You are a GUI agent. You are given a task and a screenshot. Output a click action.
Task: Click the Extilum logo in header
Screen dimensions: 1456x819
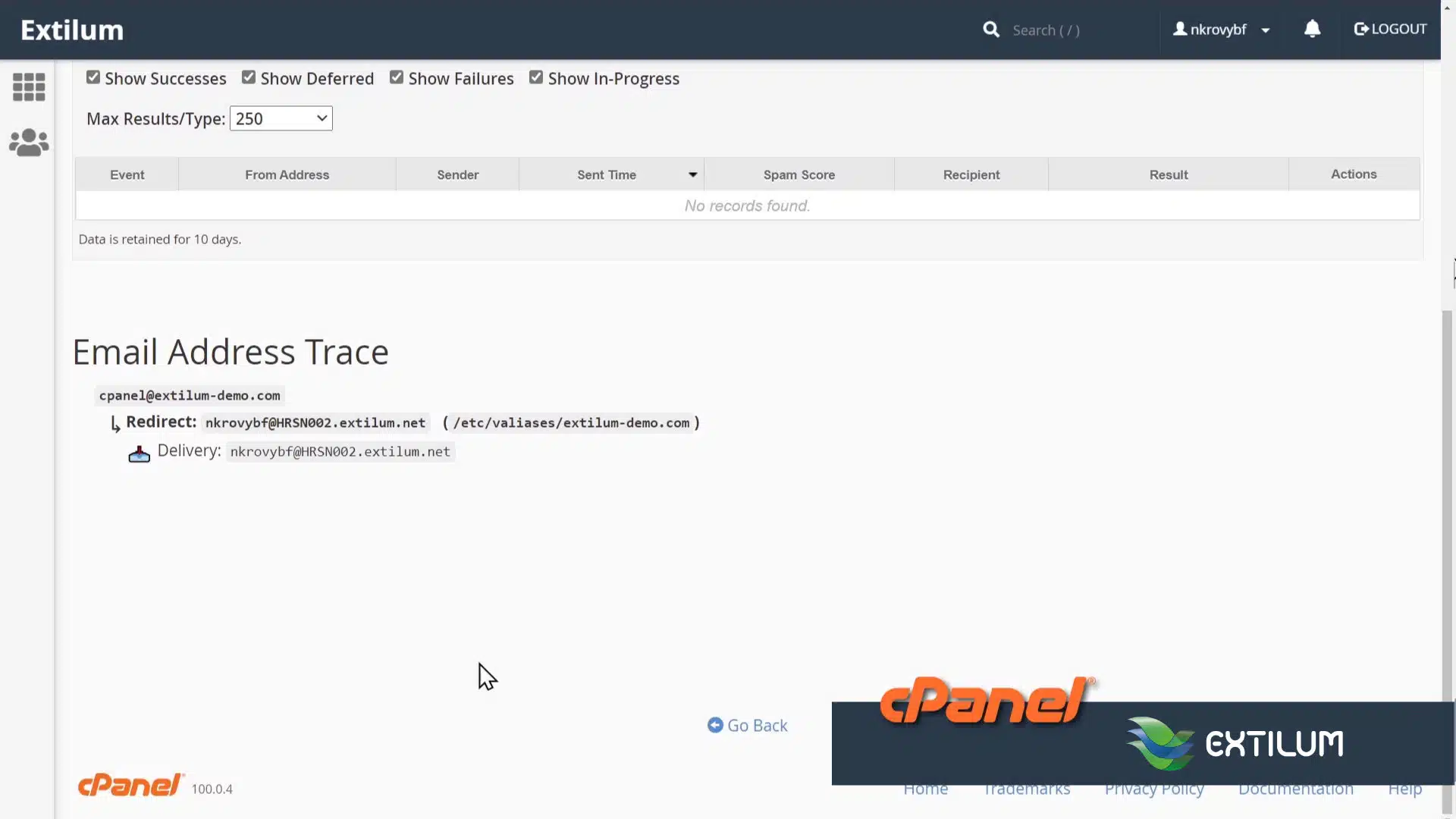click(x=72, y=30)
